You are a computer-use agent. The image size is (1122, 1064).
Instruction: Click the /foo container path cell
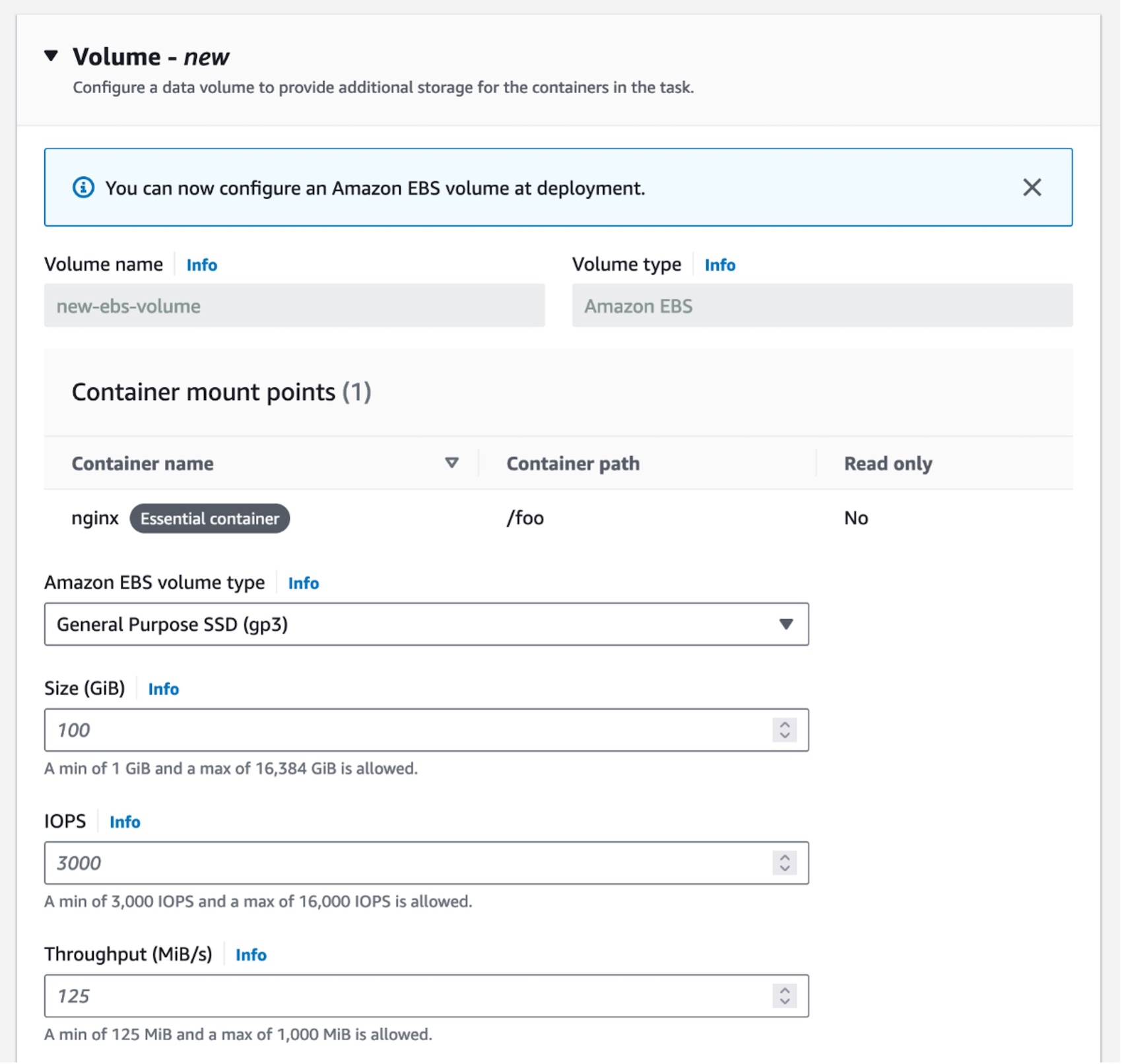click(525, 518)
